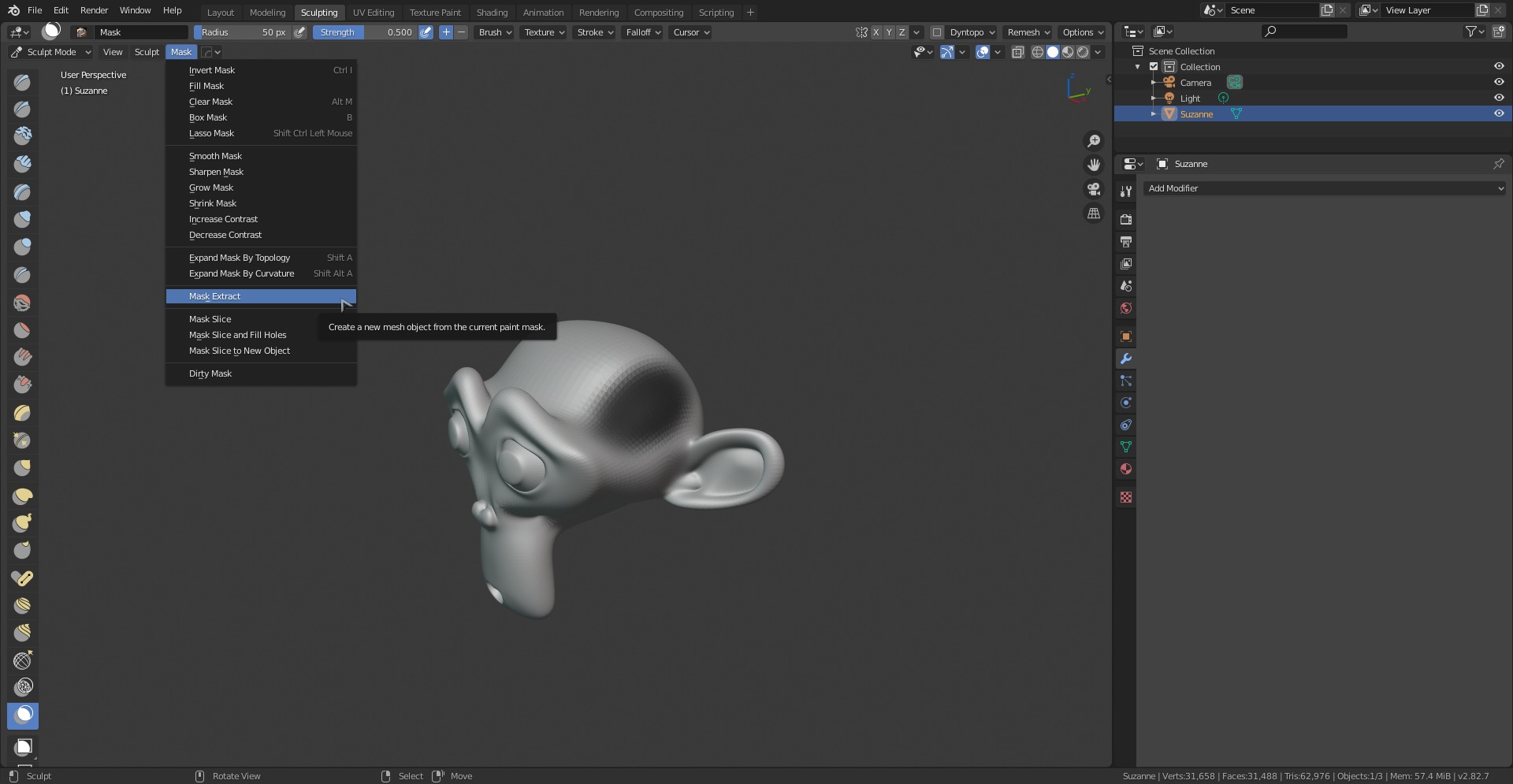Click the Add direction plus button
The image size is (1513, 784).
(446, 32)
